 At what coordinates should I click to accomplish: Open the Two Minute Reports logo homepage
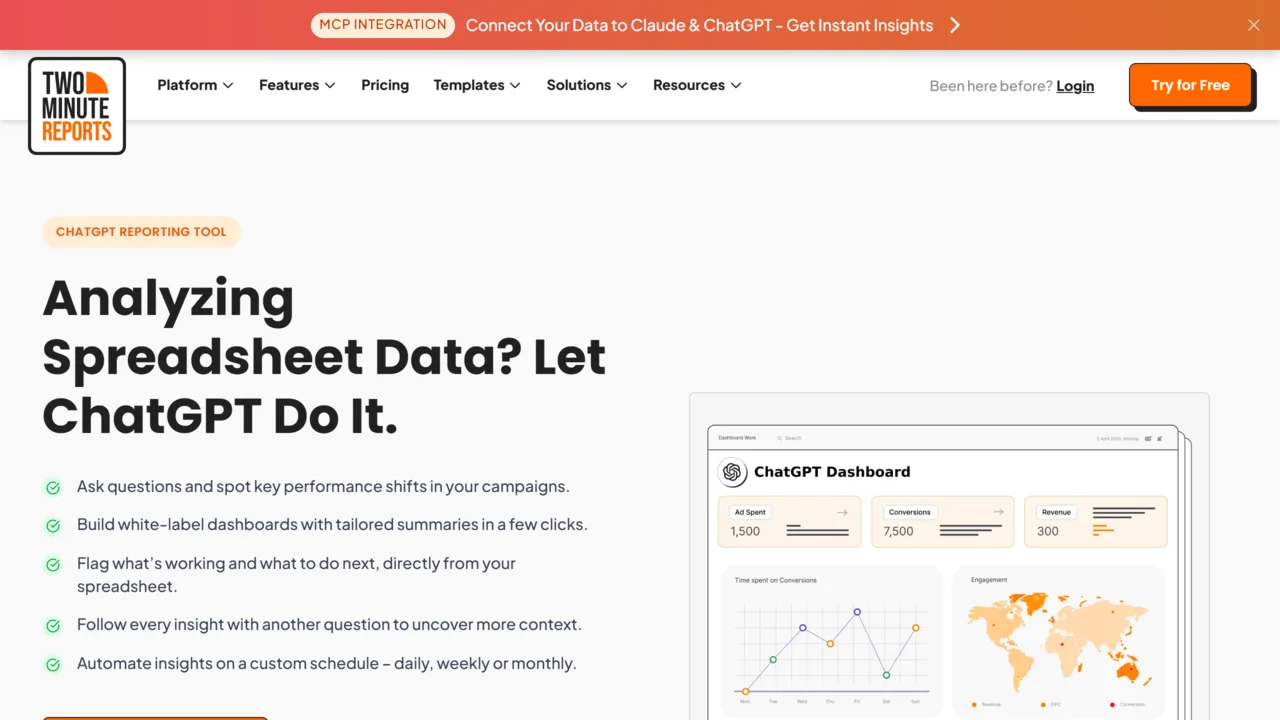77,106
